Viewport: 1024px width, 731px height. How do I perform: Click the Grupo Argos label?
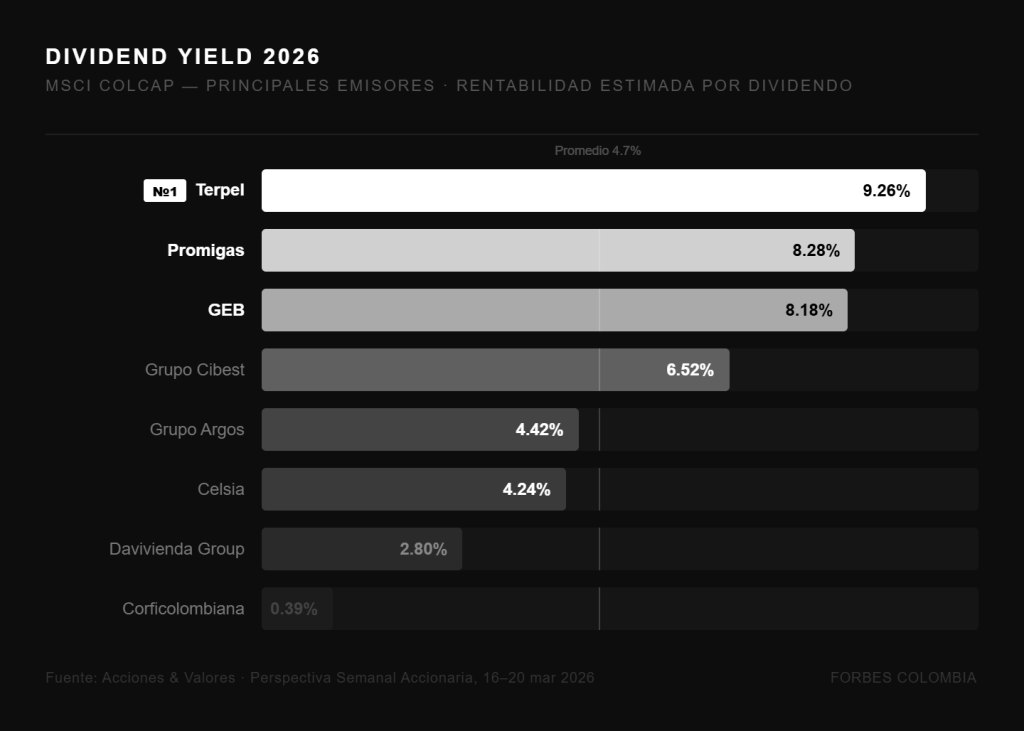click(197, 430)
